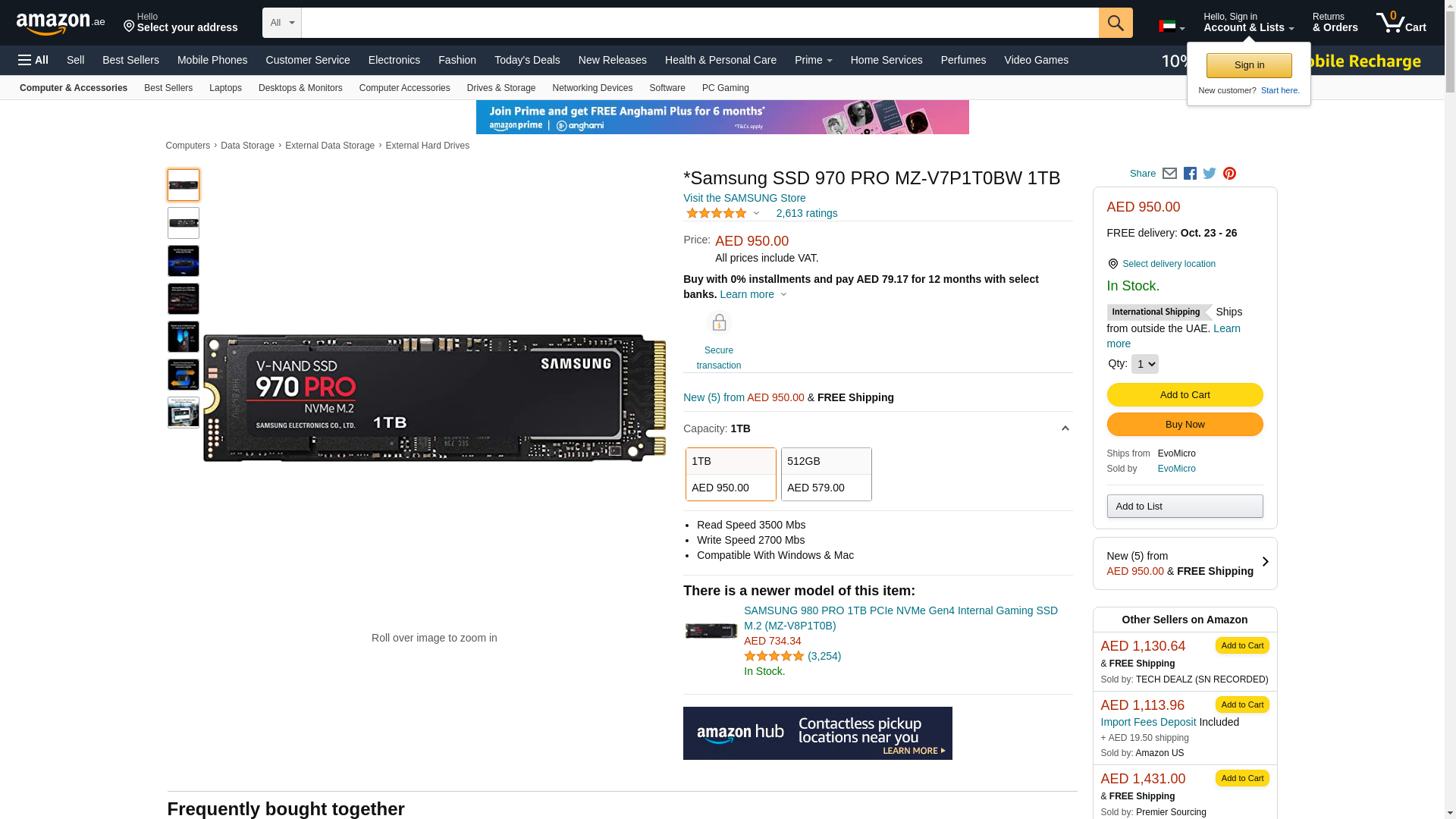The image size is (1456, 819).
Task: Visit the SAMSUNG Store link
Action: pyautogui.click(x=744, y=198)
